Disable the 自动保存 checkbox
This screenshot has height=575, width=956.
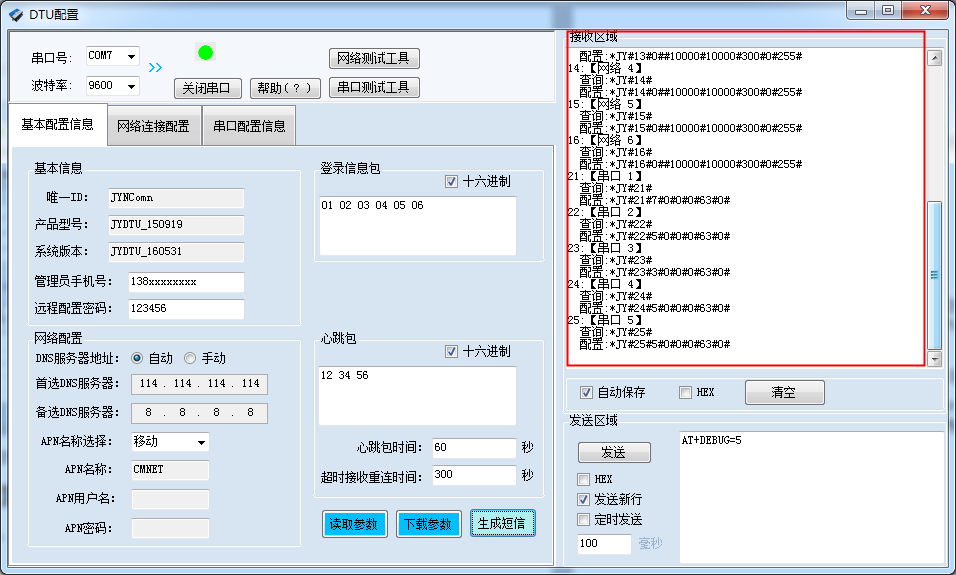(x=587, y=393)
